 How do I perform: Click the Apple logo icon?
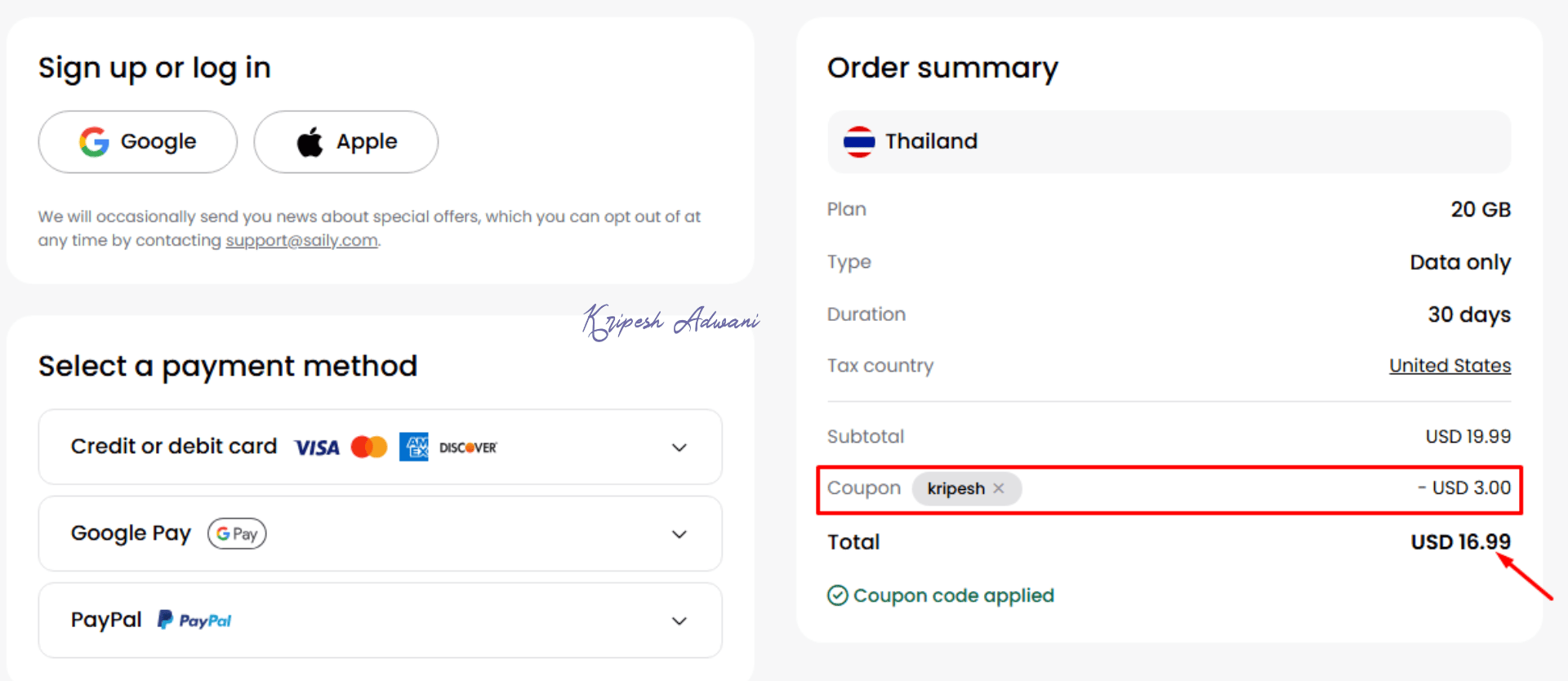click(x=310, y=142)
